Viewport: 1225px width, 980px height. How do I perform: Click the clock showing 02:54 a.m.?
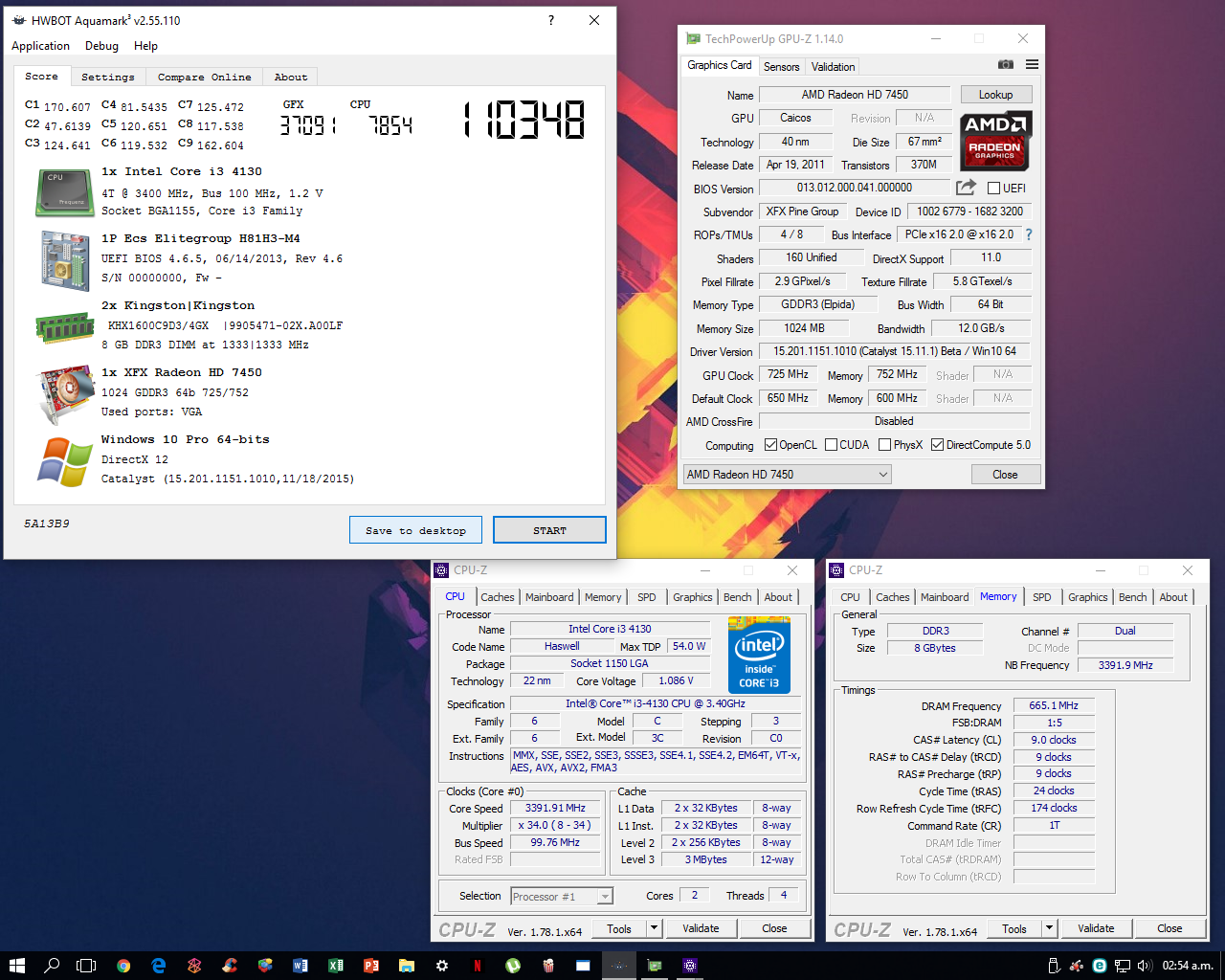pyautogui.click(x=1187, y=966)
